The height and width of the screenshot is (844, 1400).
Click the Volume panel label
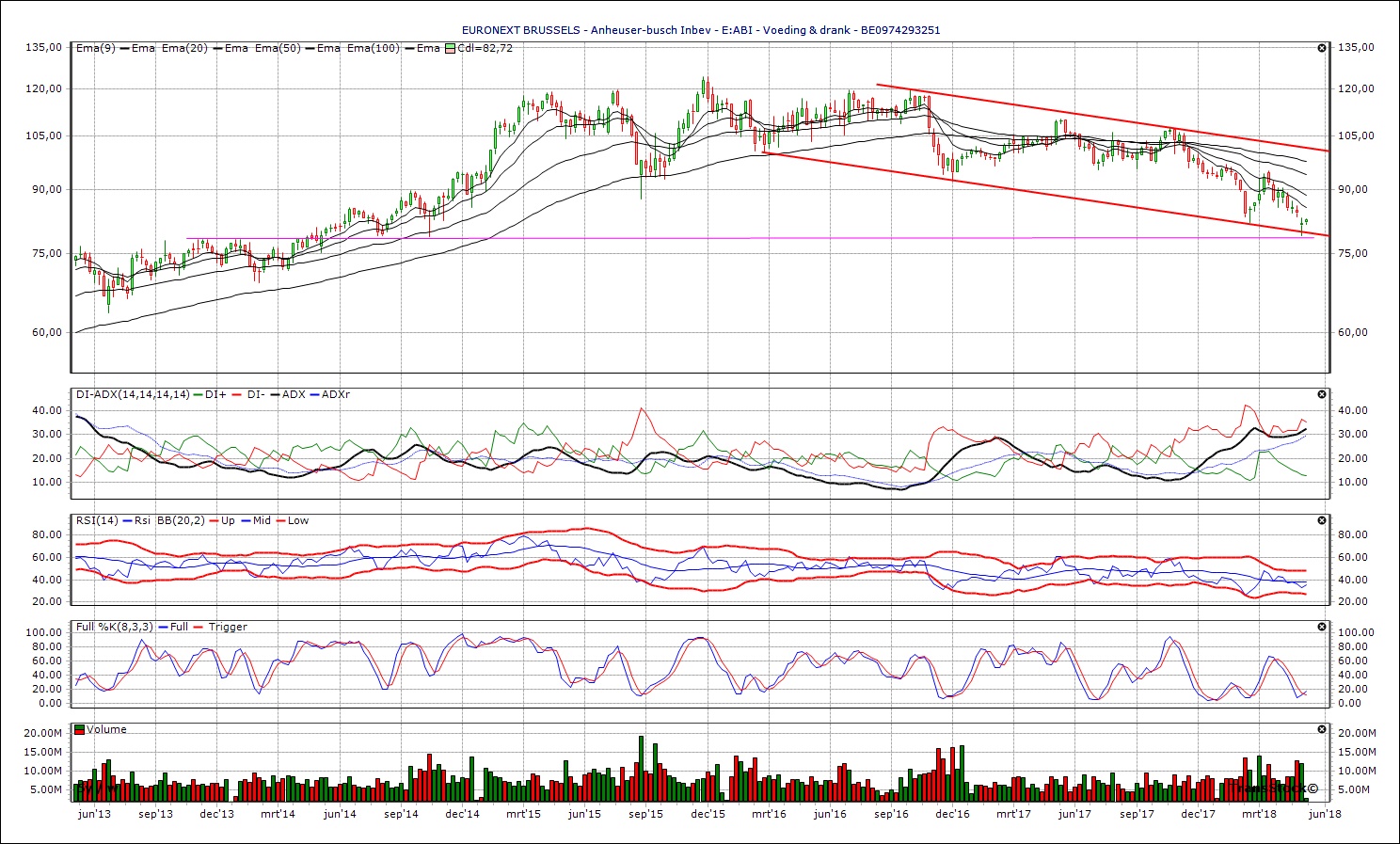click(x=106, y=729)
